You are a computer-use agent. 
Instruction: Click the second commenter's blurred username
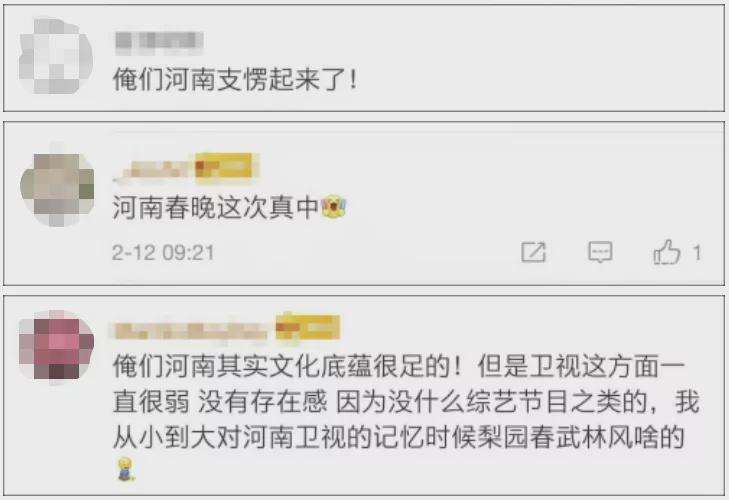pyautogui.click(x=152, y=168)
